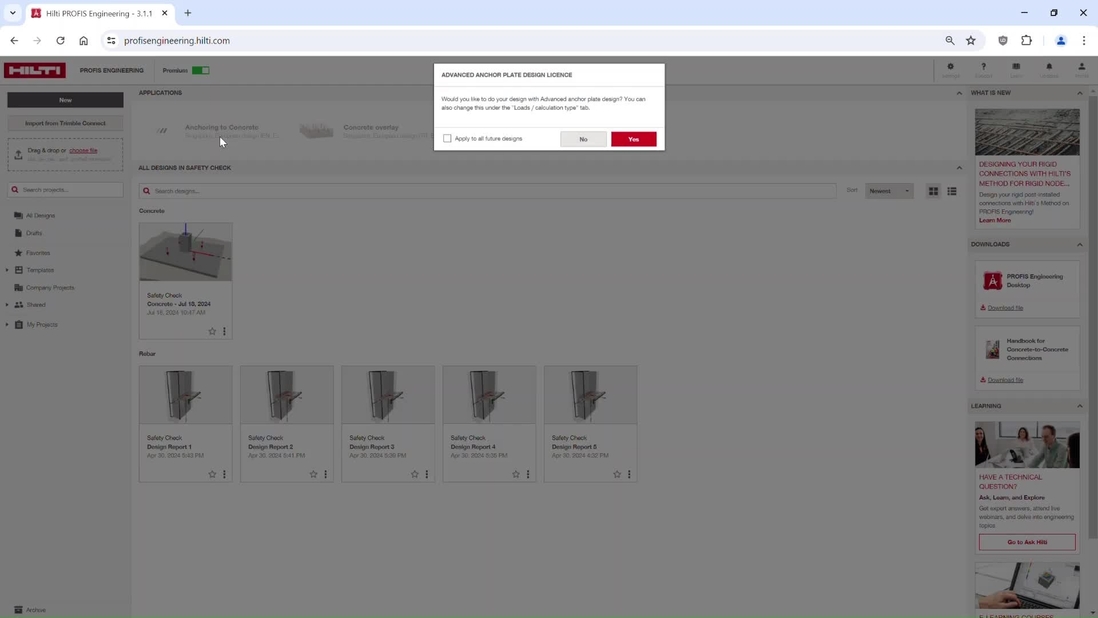Image resolution: width=1098 pixels, height=618 pixels.
Task: Expand the Templates tree item
Action: pyautogui.click(x=6, y=270)
